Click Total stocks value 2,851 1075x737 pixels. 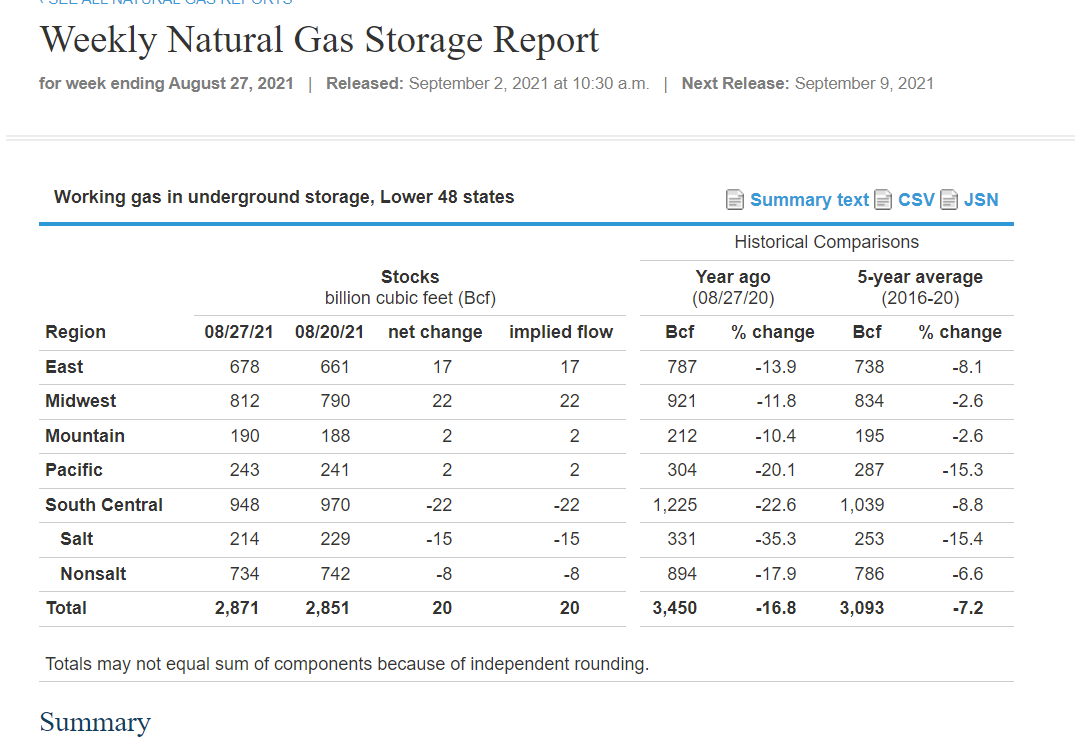pyautogui.click(x=327, y=608)
